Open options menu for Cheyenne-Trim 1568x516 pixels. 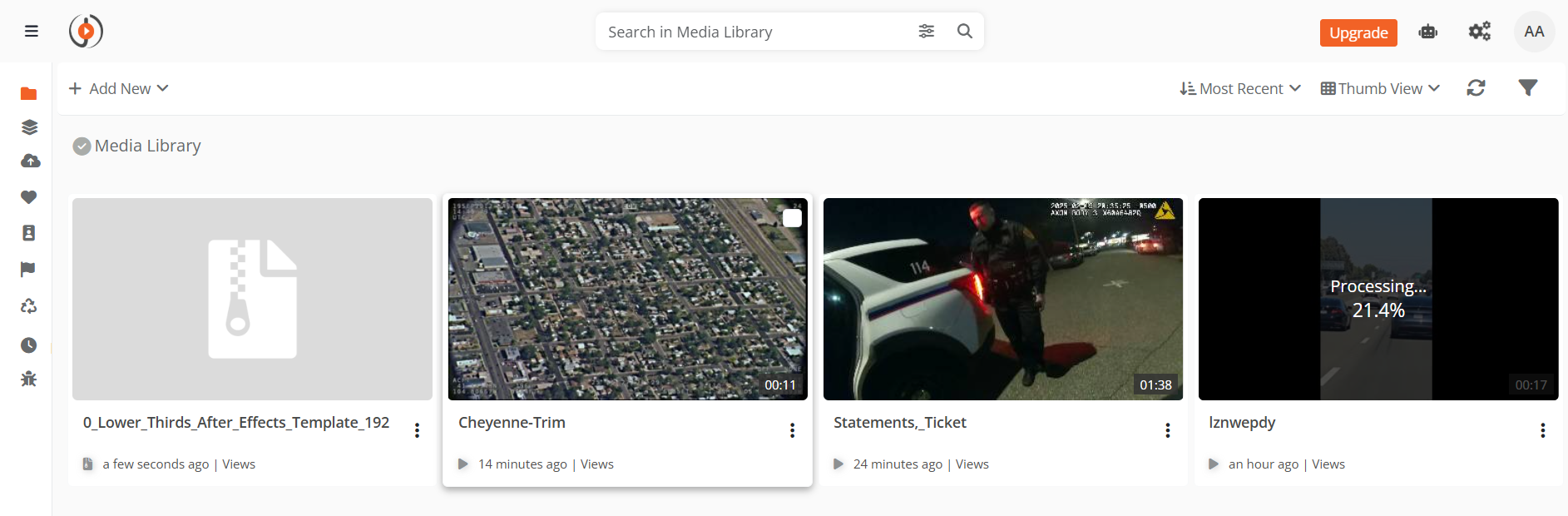coord(792,430)
